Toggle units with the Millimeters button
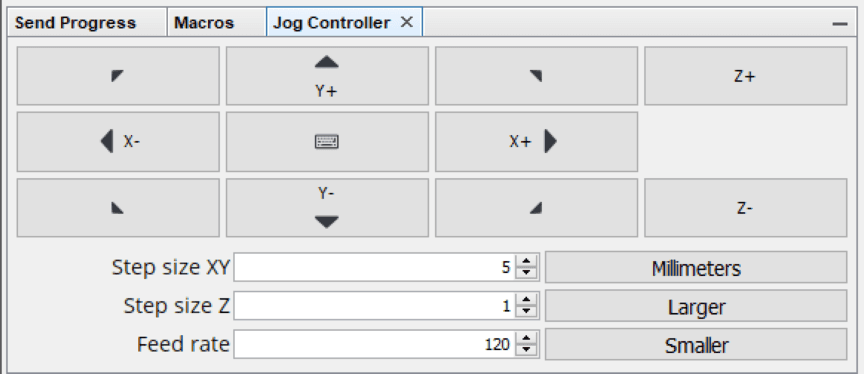Image resolution: width=864 pixels, height=374 pixels. pyautogui.click(x=696, y=267)
